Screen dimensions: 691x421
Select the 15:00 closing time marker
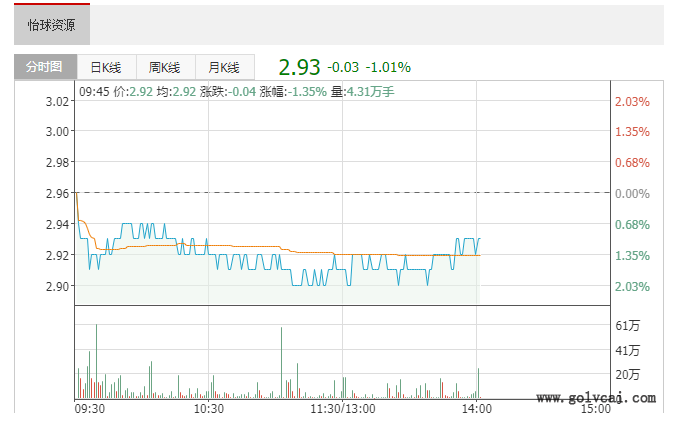click(595, 409)
